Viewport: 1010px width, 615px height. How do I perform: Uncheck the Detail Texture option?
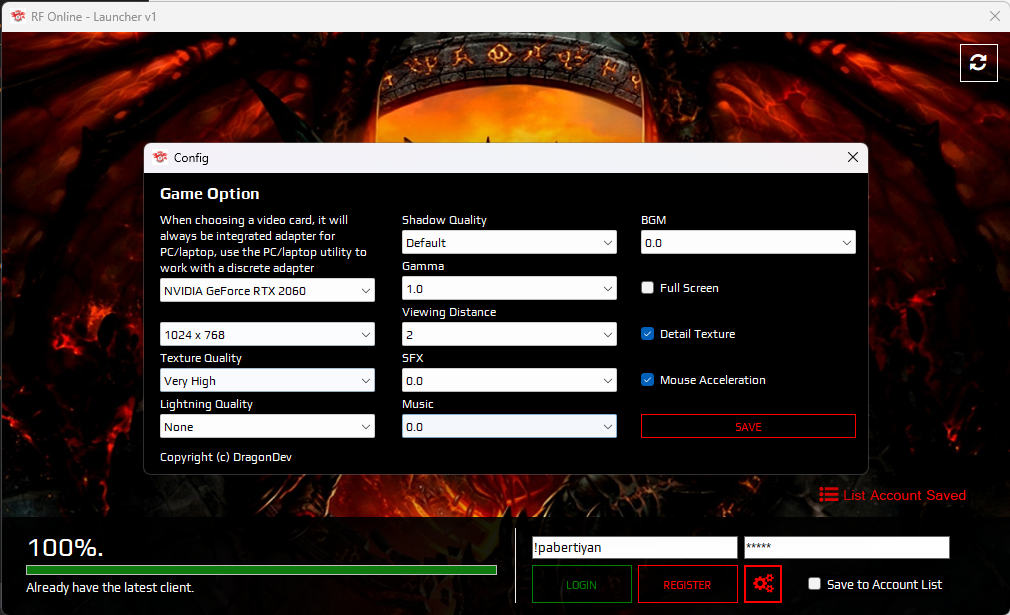click(647, 334)
